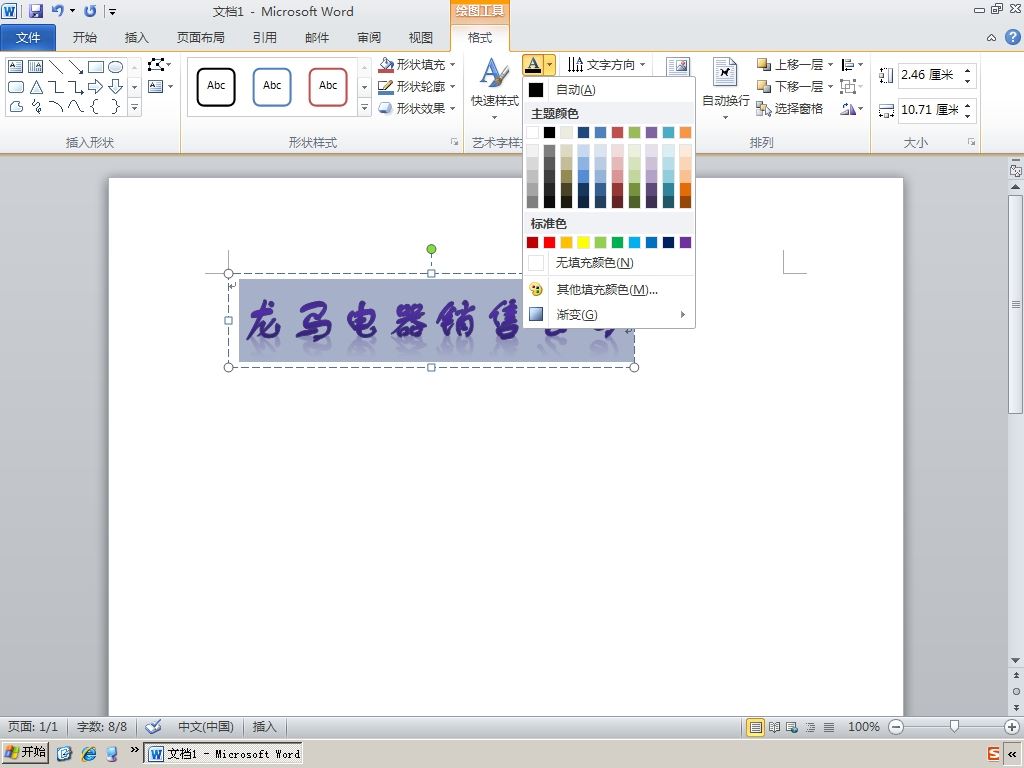Apply the blue outlined Abc shape style
1024x768 pixels.
click(x=272, y=86)
